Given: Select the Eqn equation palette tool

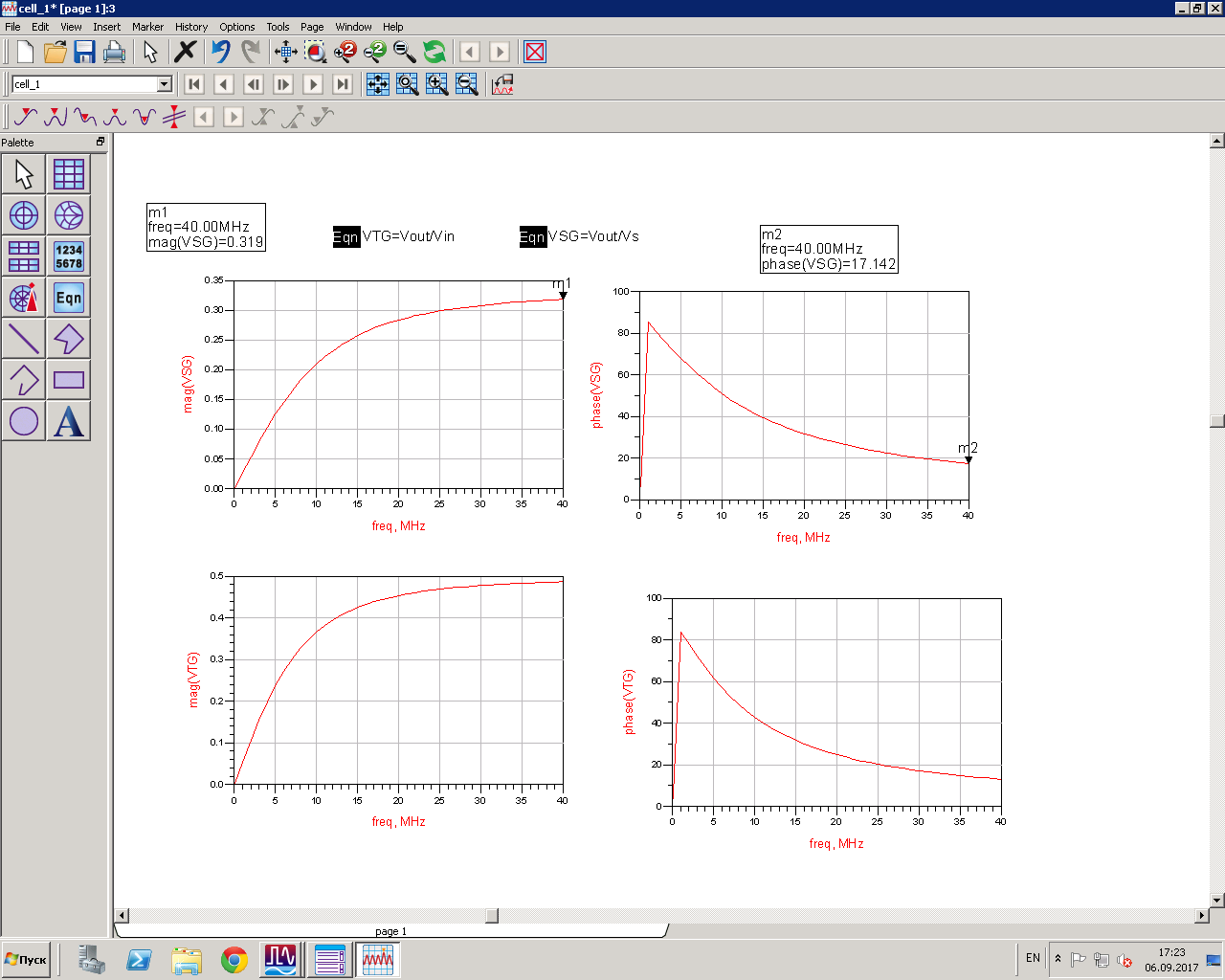Looking at the screenshot, I should coord(69,298).
